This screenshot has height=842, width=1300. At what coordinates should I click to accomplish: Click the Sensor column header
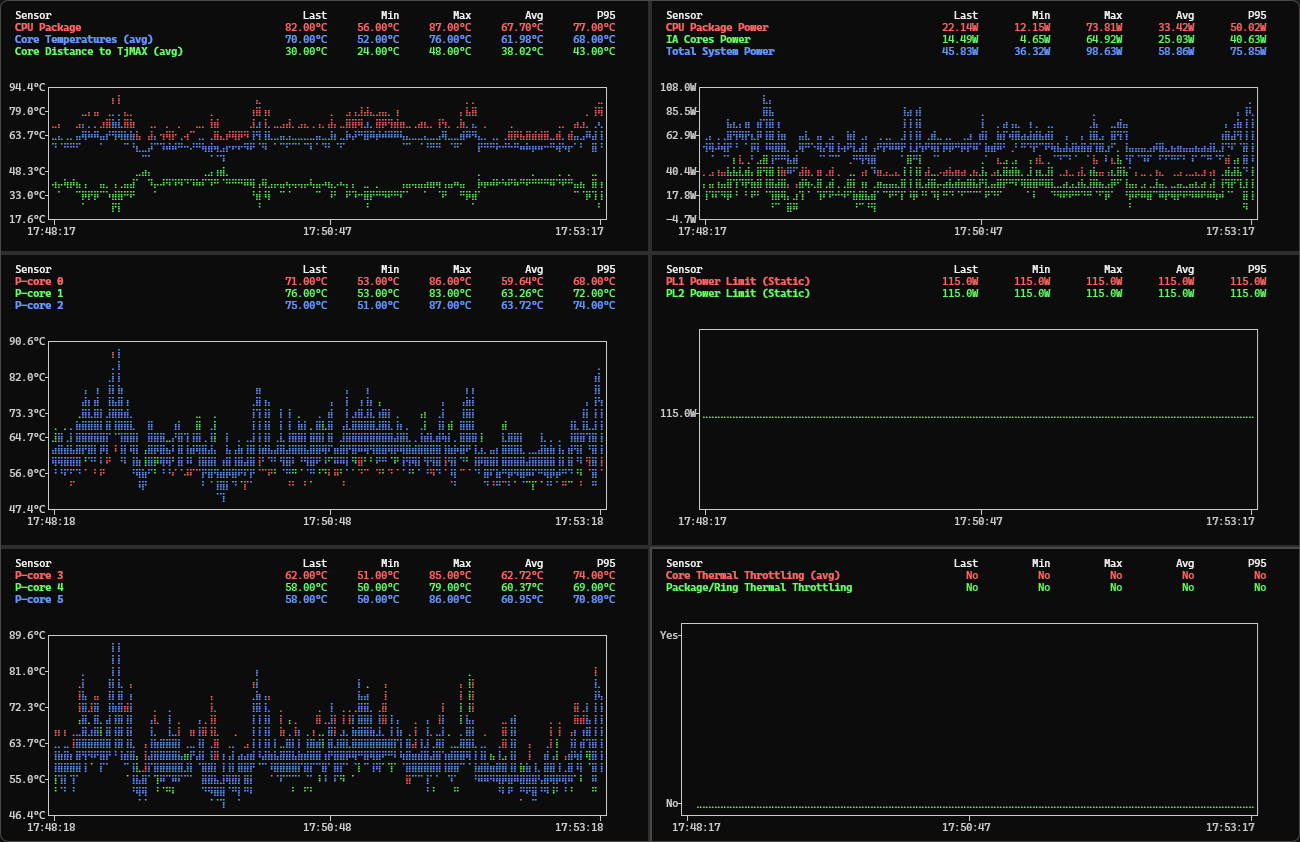click(32, 15)
